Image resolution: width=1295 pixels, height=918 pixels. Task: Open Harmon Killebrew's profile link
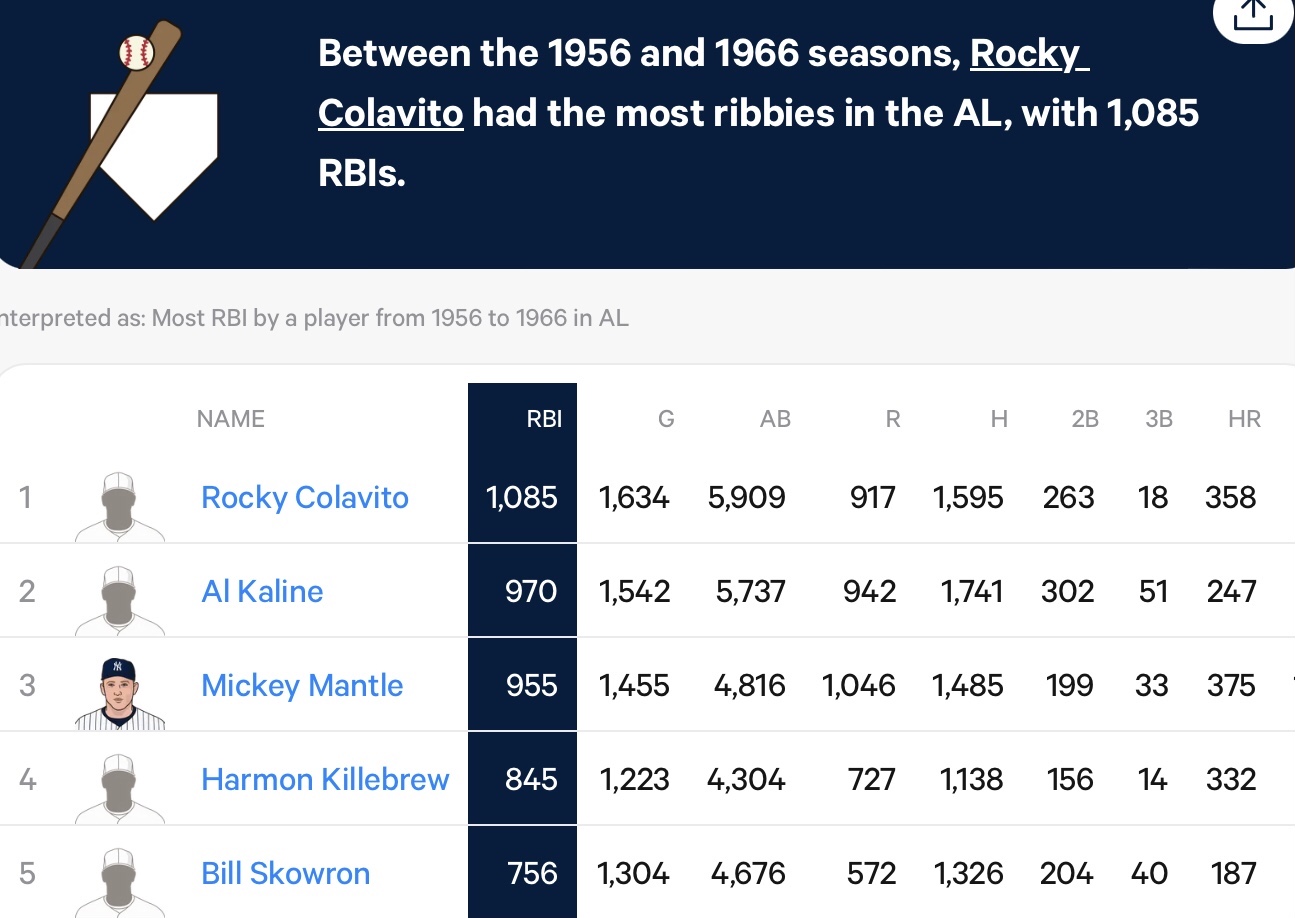point(325,779)
